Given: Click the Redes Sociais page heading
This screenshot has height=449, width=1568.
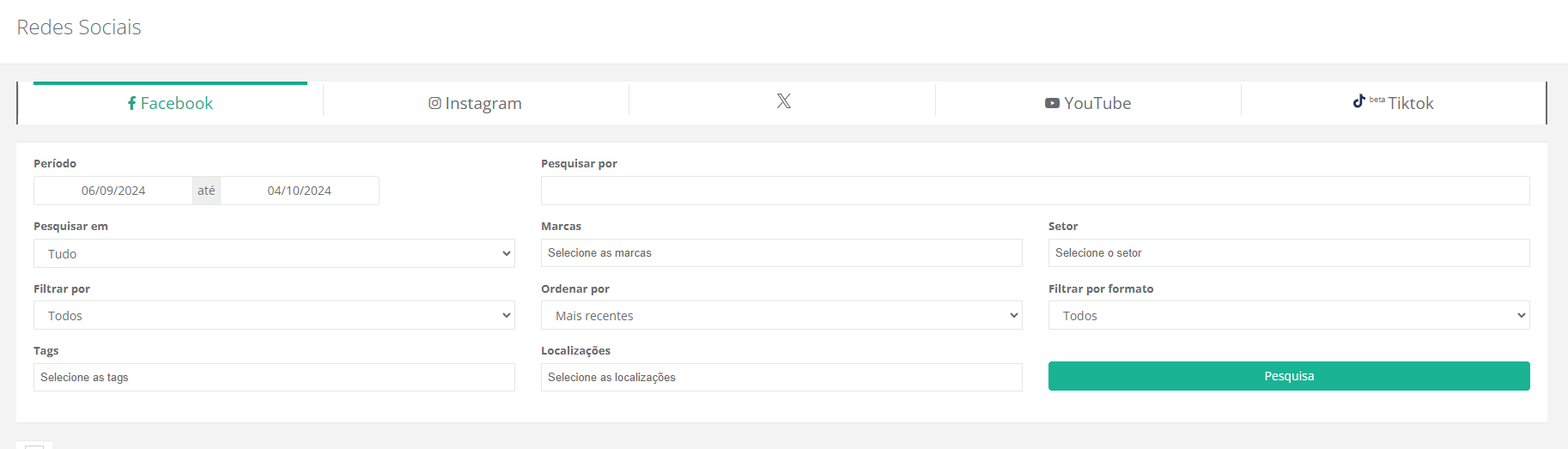Looking at the screenshot, I should pos(79,27).
